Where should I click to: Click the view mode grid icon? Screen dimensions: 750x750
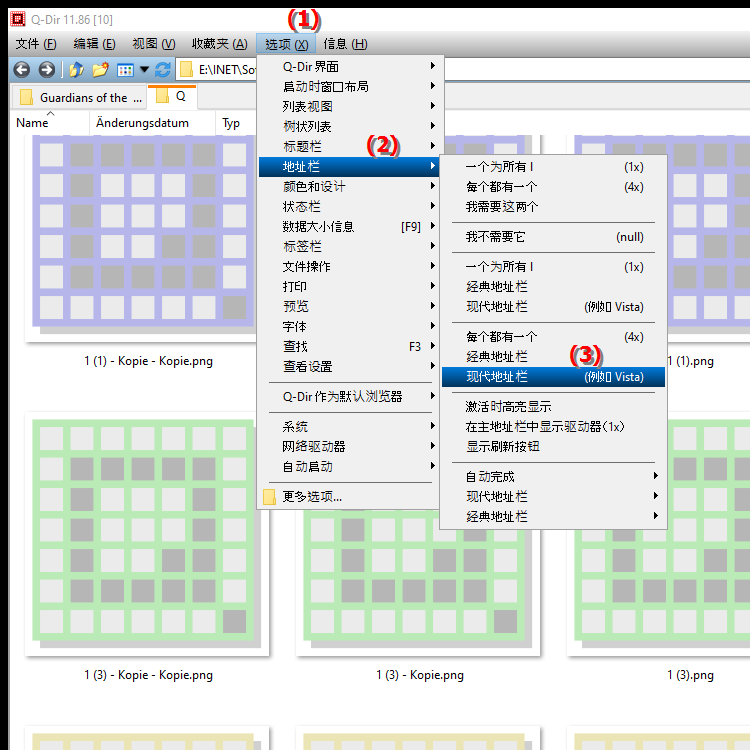(125, 70)
